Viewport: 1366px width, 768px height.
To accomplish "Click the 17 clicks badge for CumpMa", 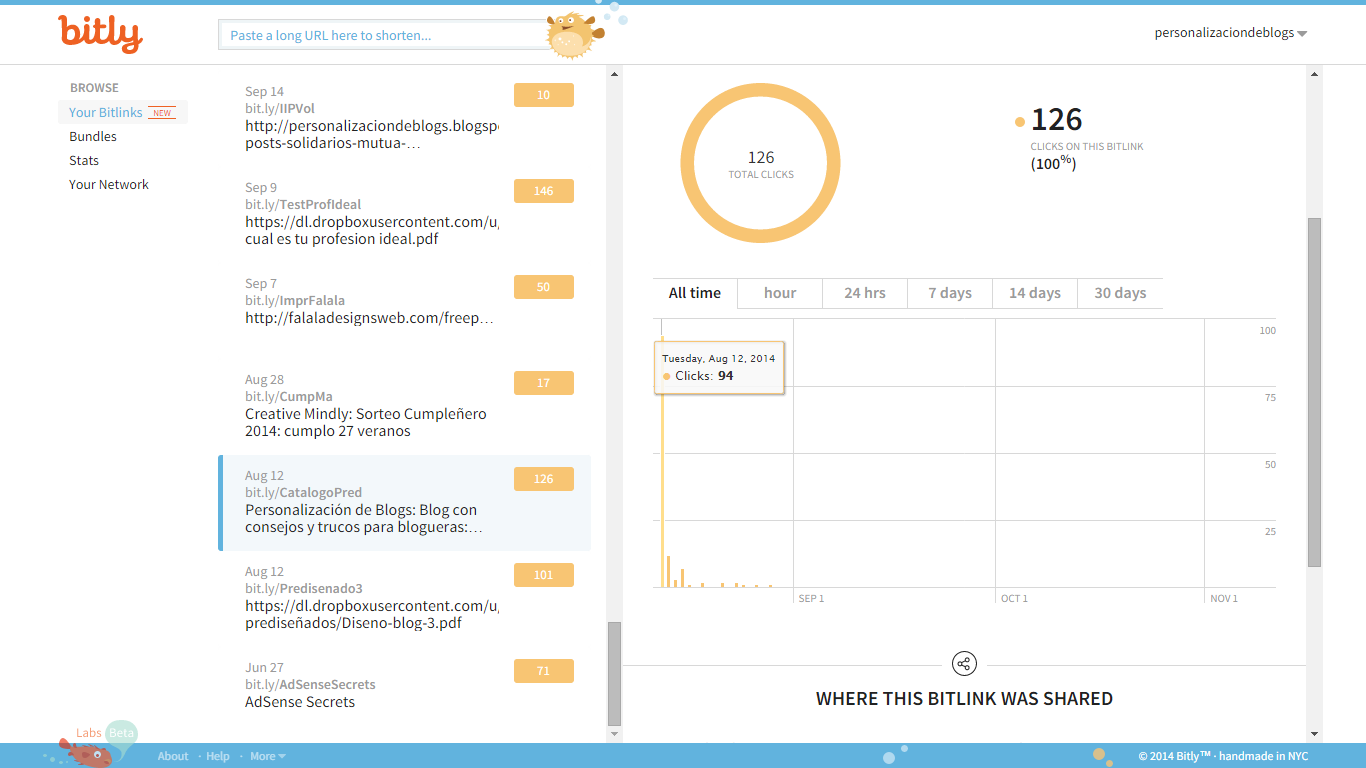I will coord(544,383).
